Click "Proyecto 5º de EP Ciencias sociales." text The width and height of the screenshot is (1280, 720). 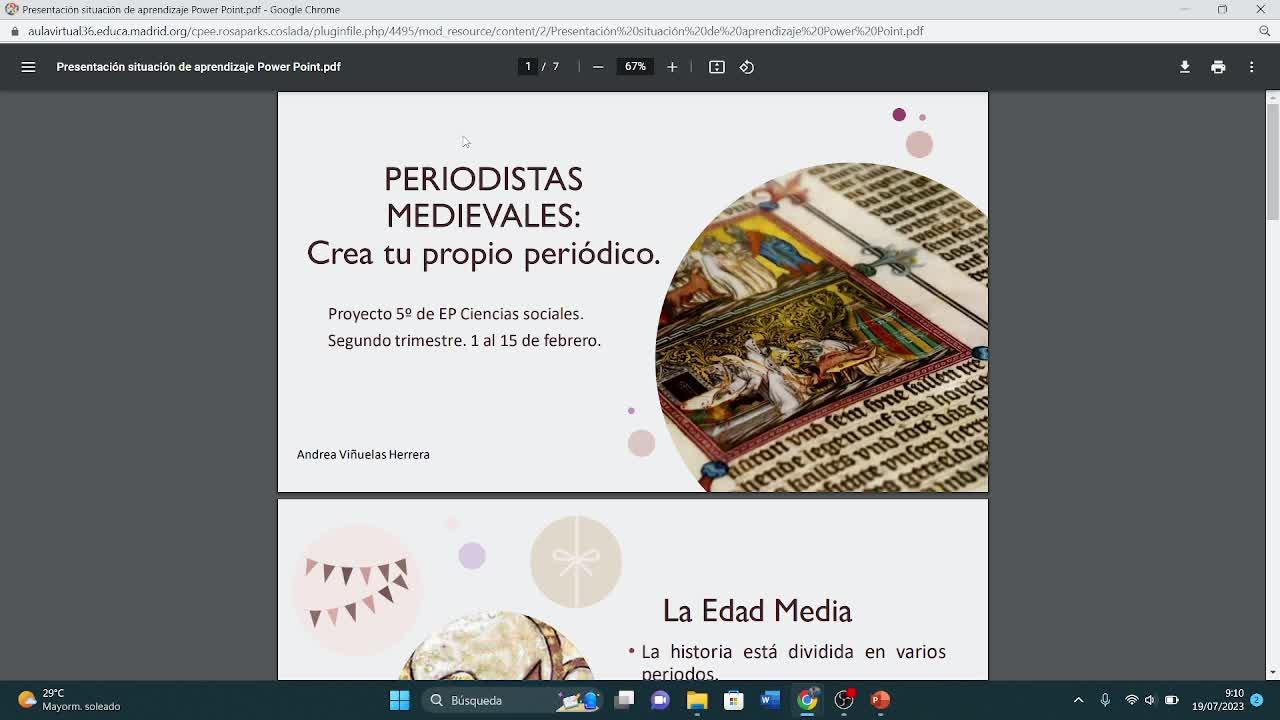tap(455, 314)
